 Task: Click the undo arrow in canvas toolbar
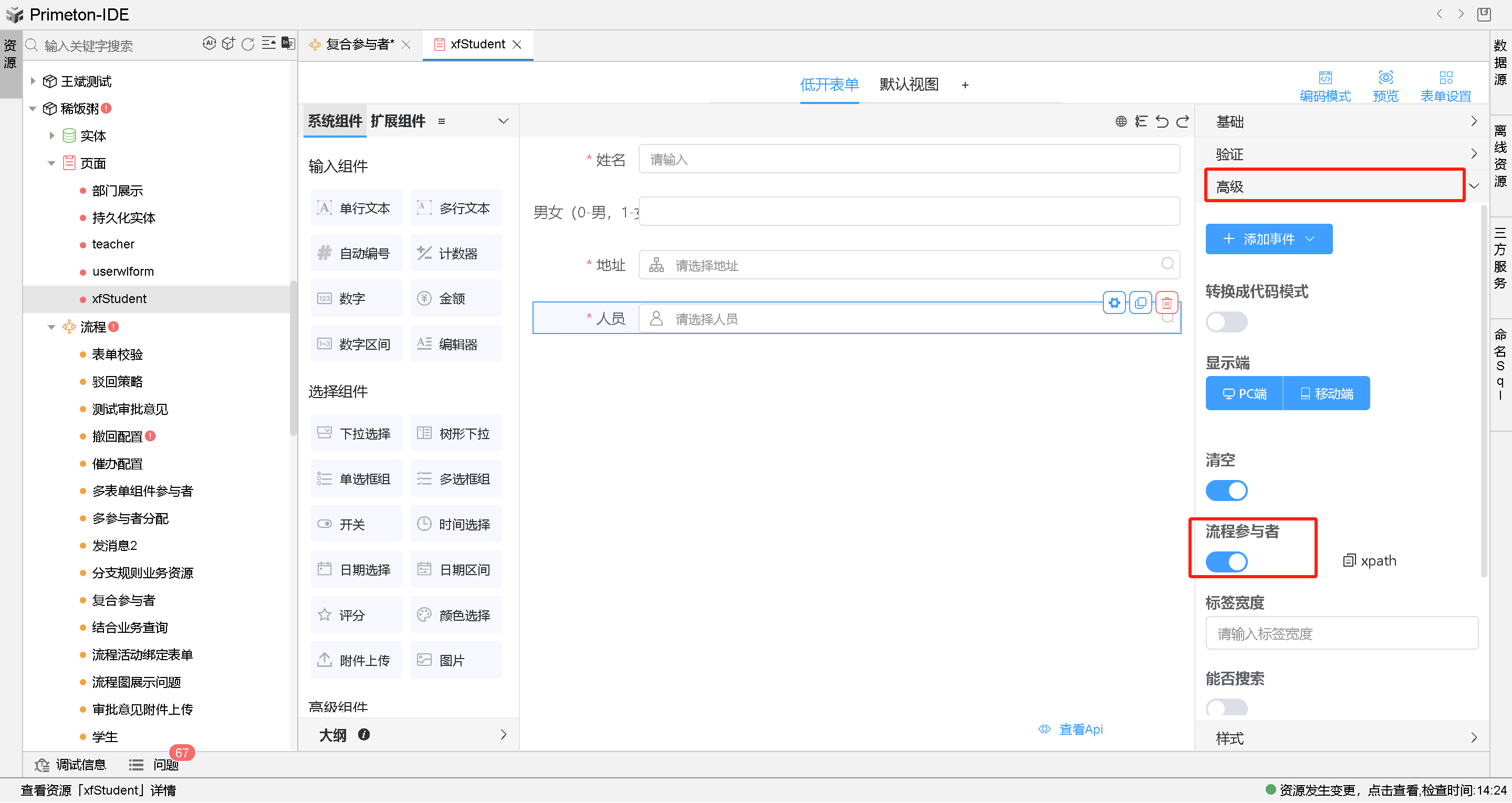pyautogui.click(x=1162, y=121)
